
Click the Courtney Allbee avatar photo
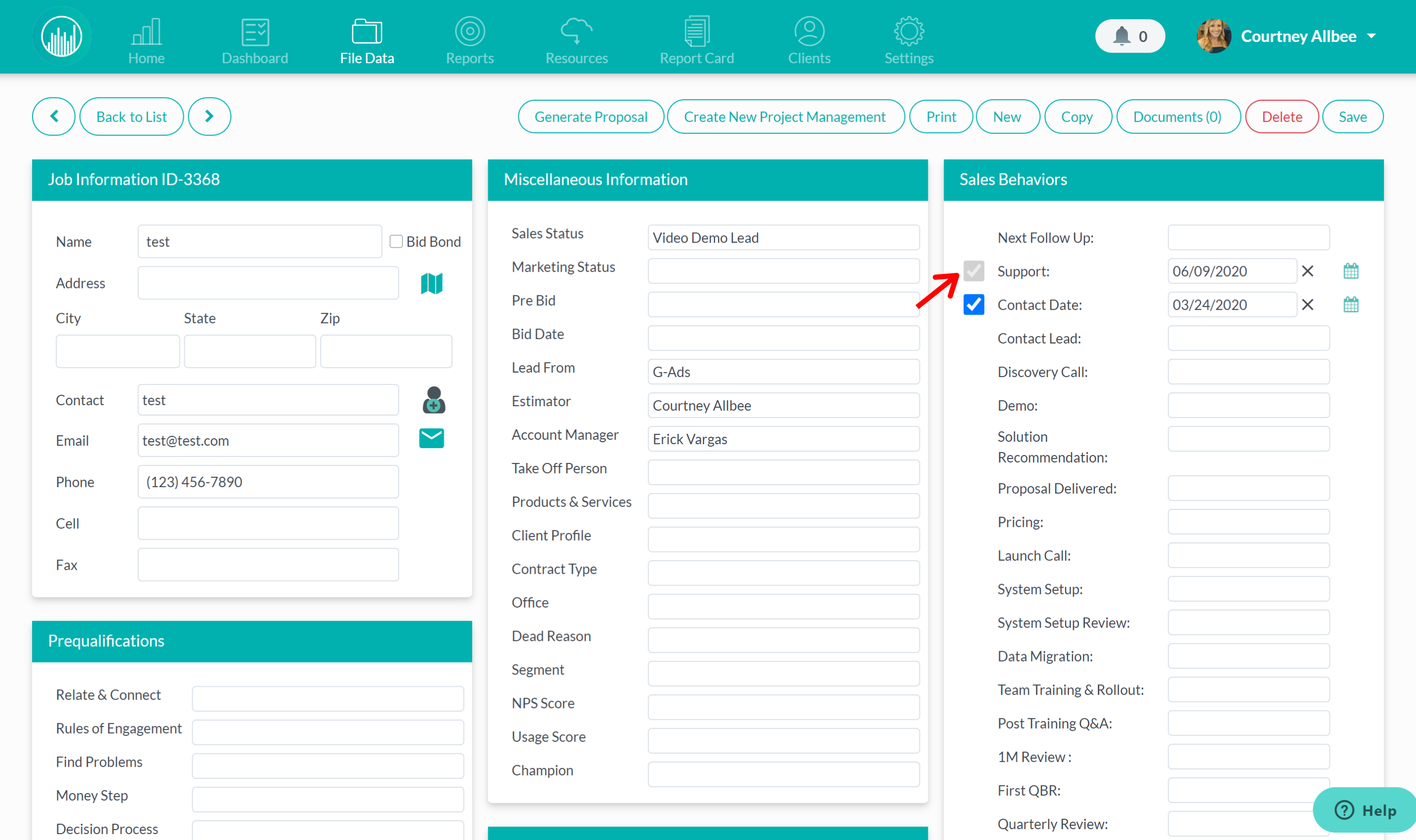(x=1214, y=36)
